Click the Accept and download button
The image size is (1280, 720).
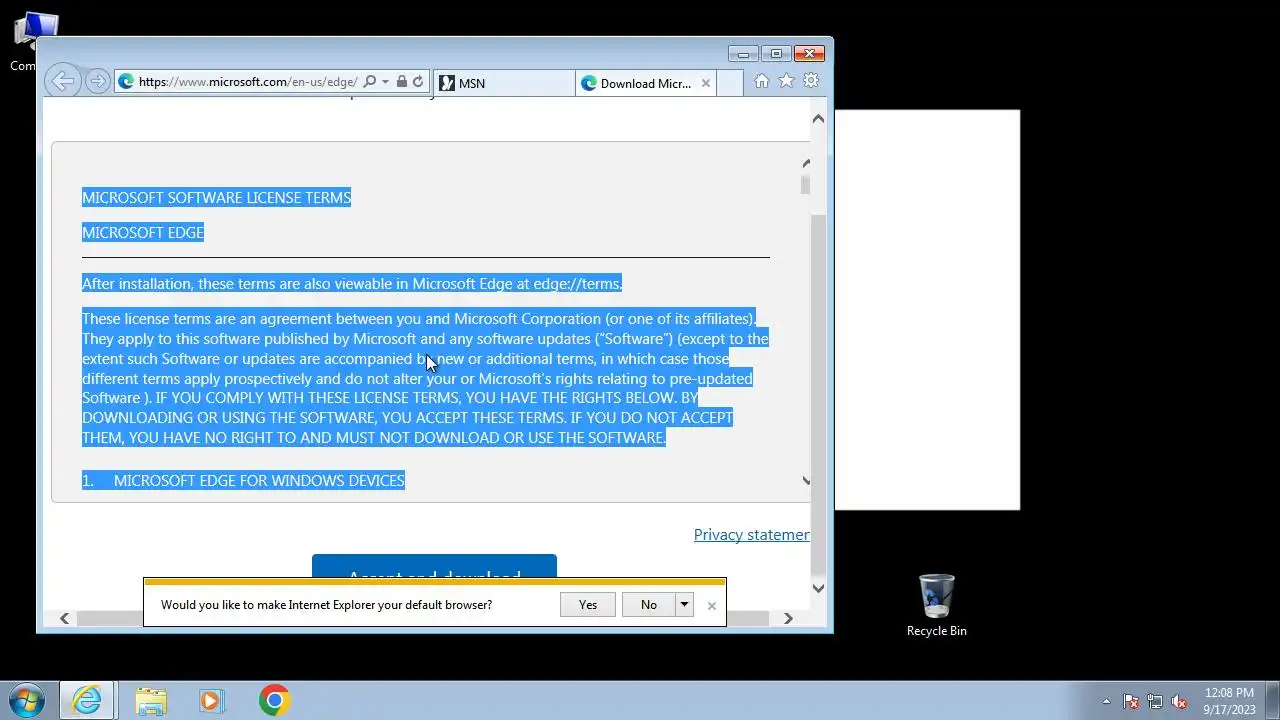click(434, 567)
